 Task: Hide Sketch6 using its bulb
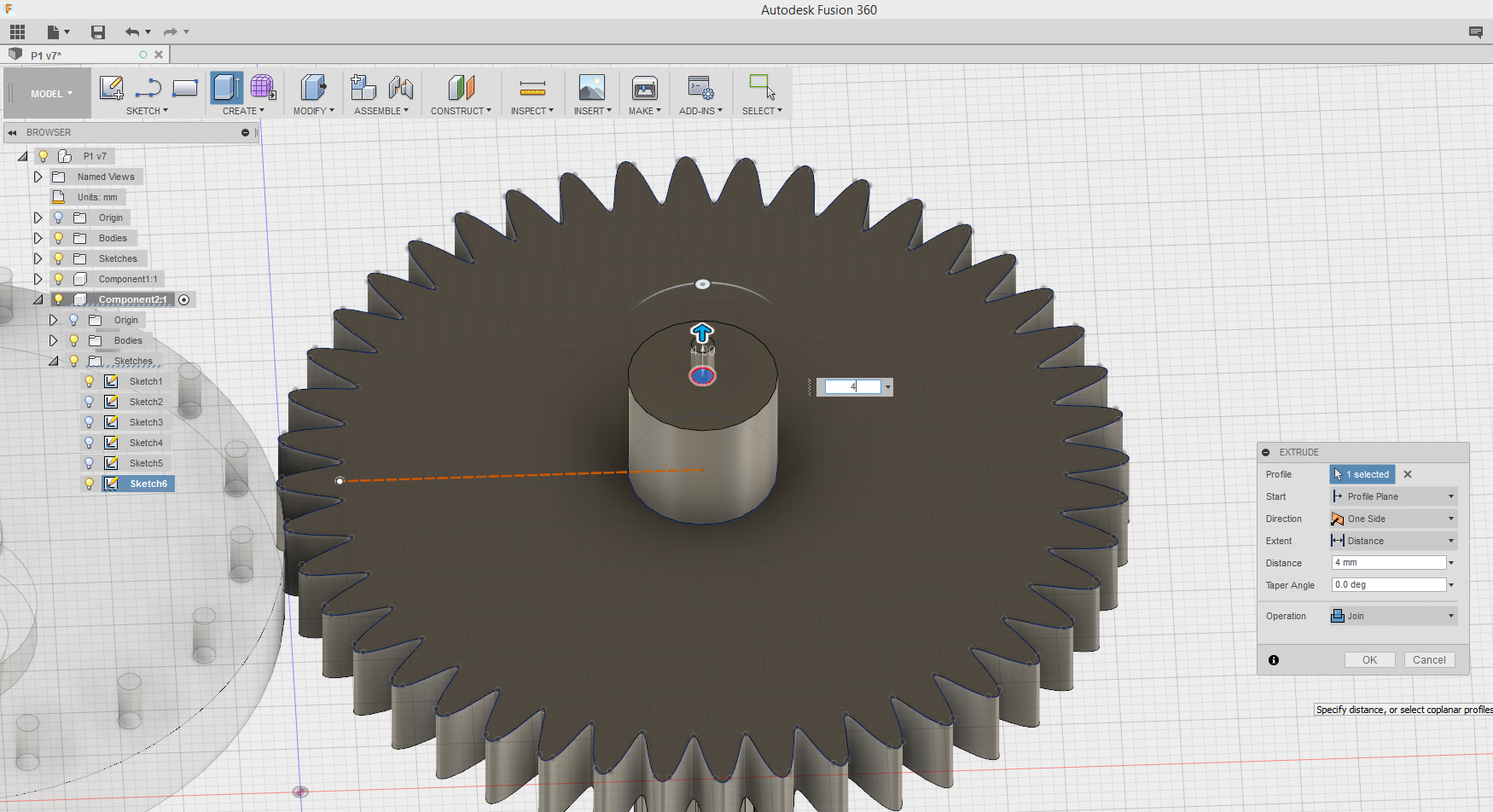click(x=89, y=484)
